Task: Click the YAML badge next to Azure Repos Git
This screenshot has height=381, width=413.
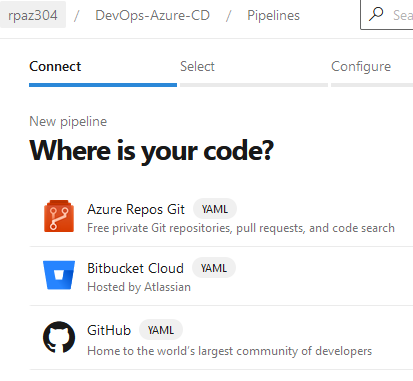Action: pos(215,209)
